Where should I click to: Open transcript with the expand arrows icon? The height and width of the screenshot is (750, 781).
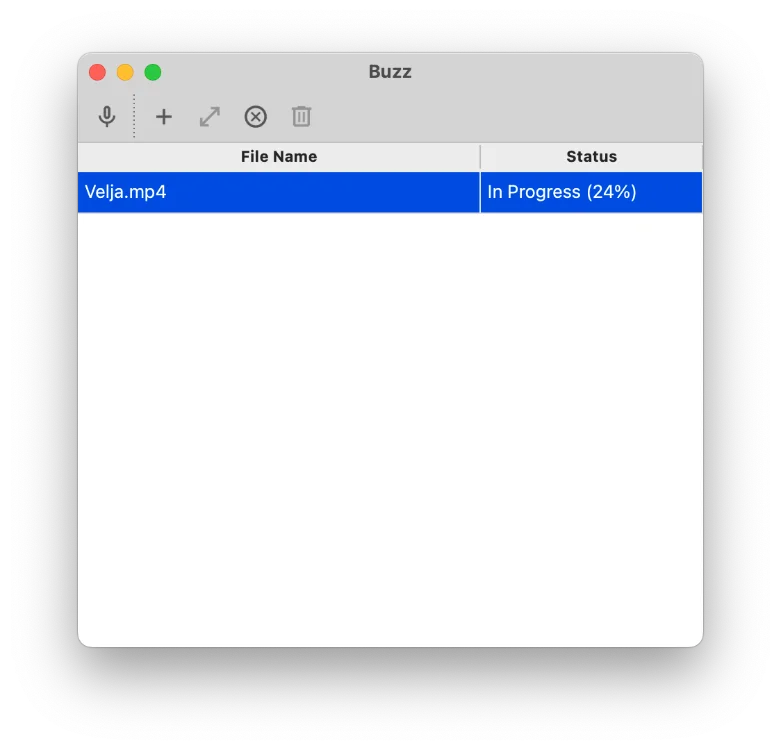click(x=210, y=117)
